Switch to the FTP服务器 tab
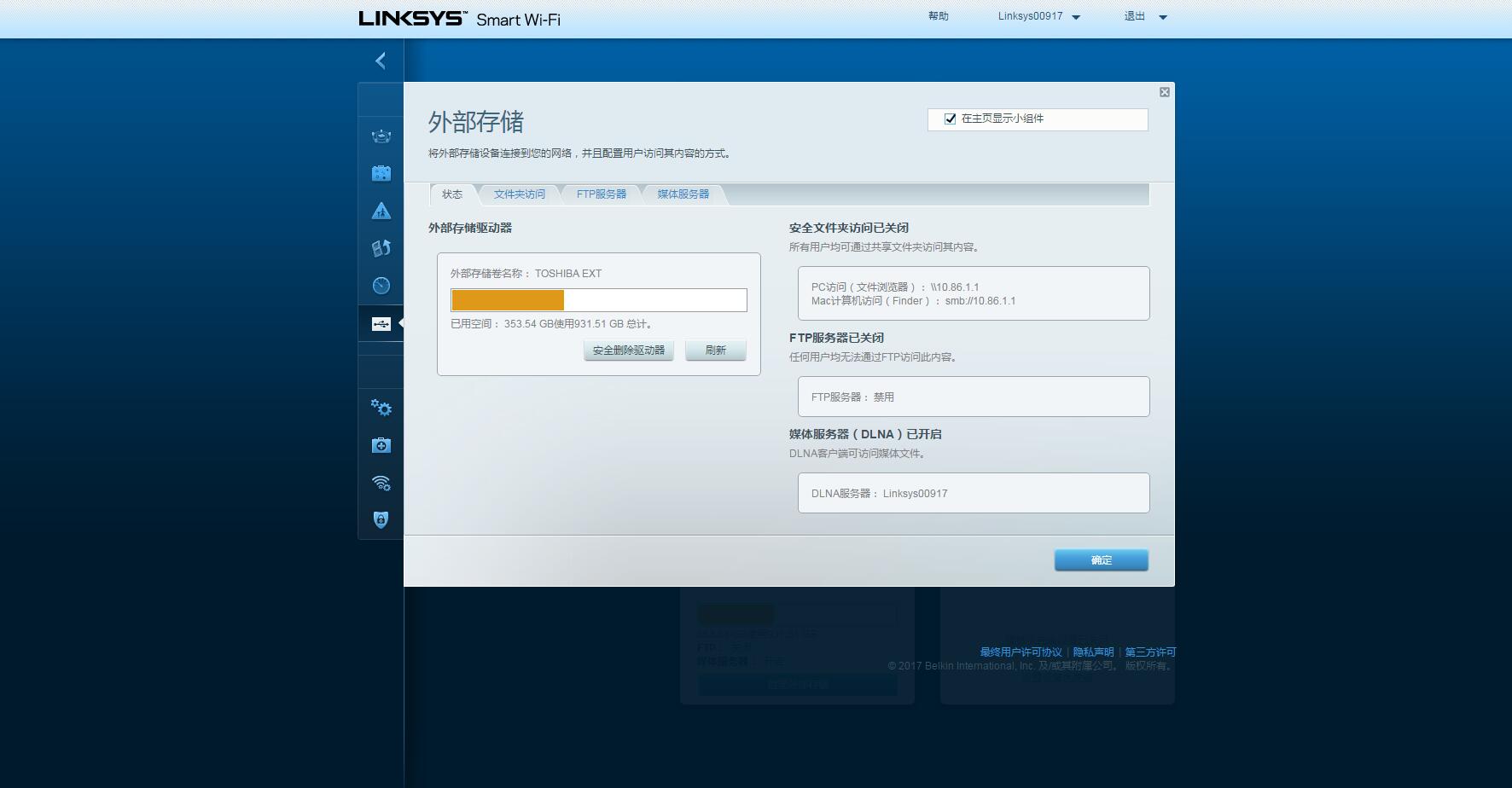1512x788 pixels. pos(601,194)
